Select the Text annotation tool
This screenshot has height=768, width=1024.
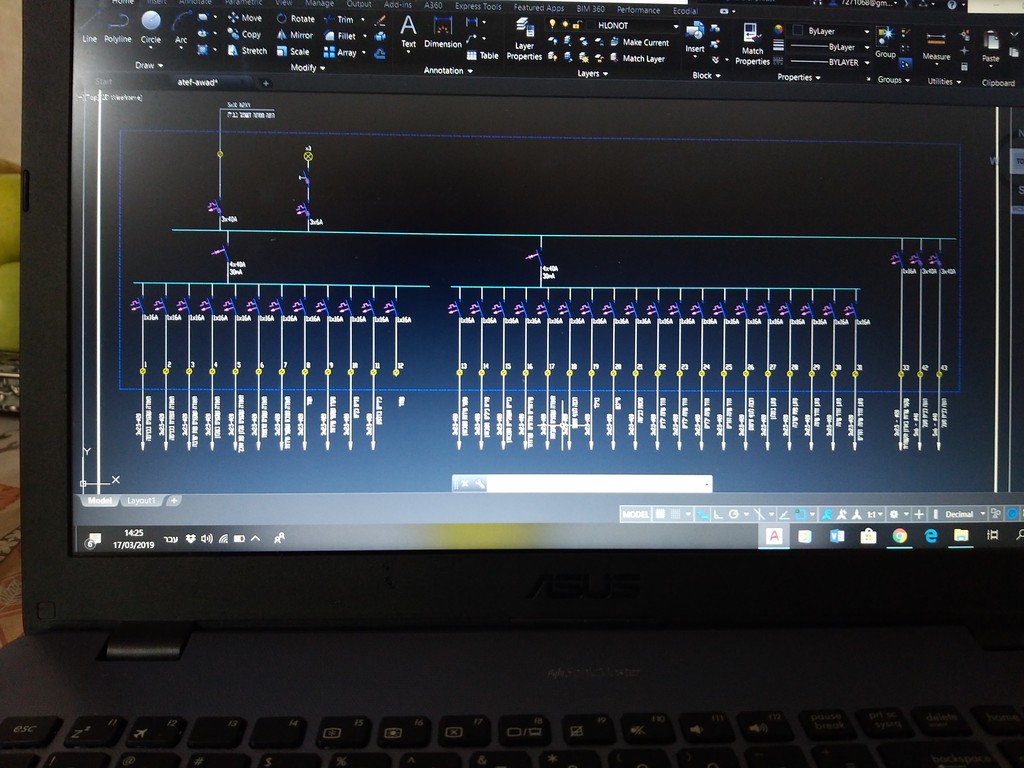pyautogui.click(x=408, y=31)
